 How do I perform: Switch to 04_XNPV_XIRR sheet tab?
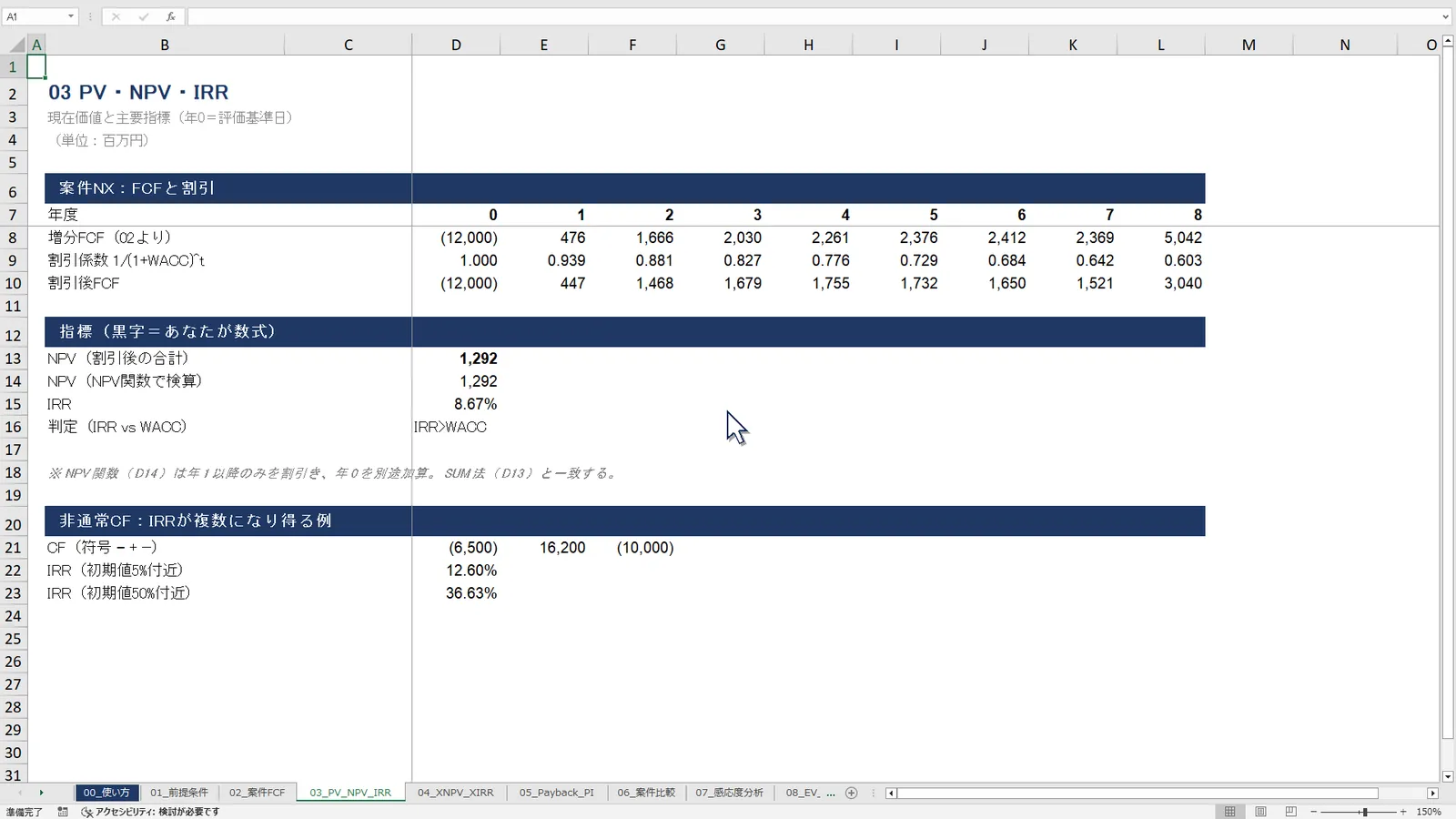[455, 793]
